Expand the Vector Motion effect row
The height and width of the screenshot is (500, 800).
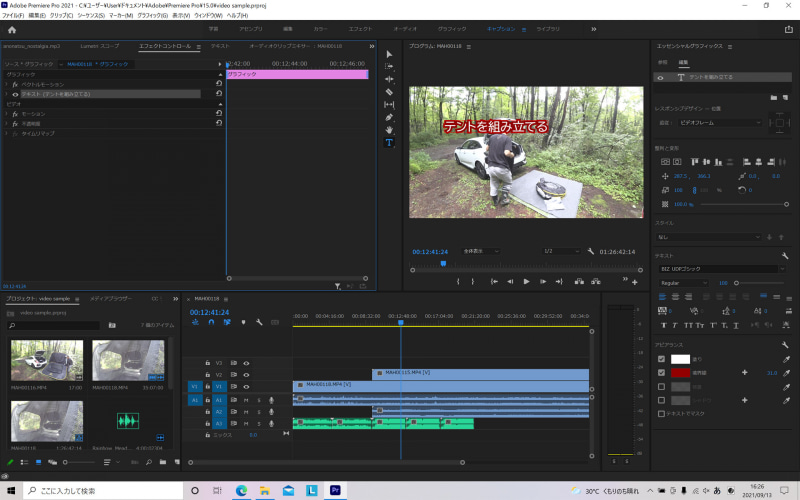(6, 84)
